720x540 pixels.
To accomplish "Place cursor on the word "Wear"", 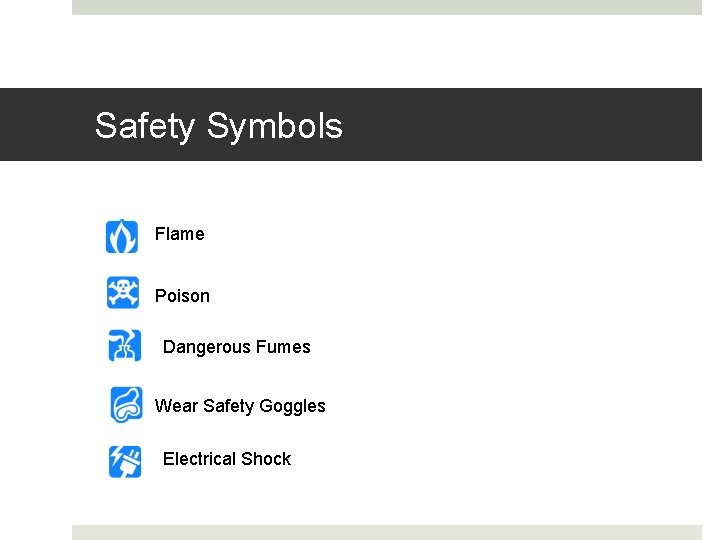I will (176, 406).
